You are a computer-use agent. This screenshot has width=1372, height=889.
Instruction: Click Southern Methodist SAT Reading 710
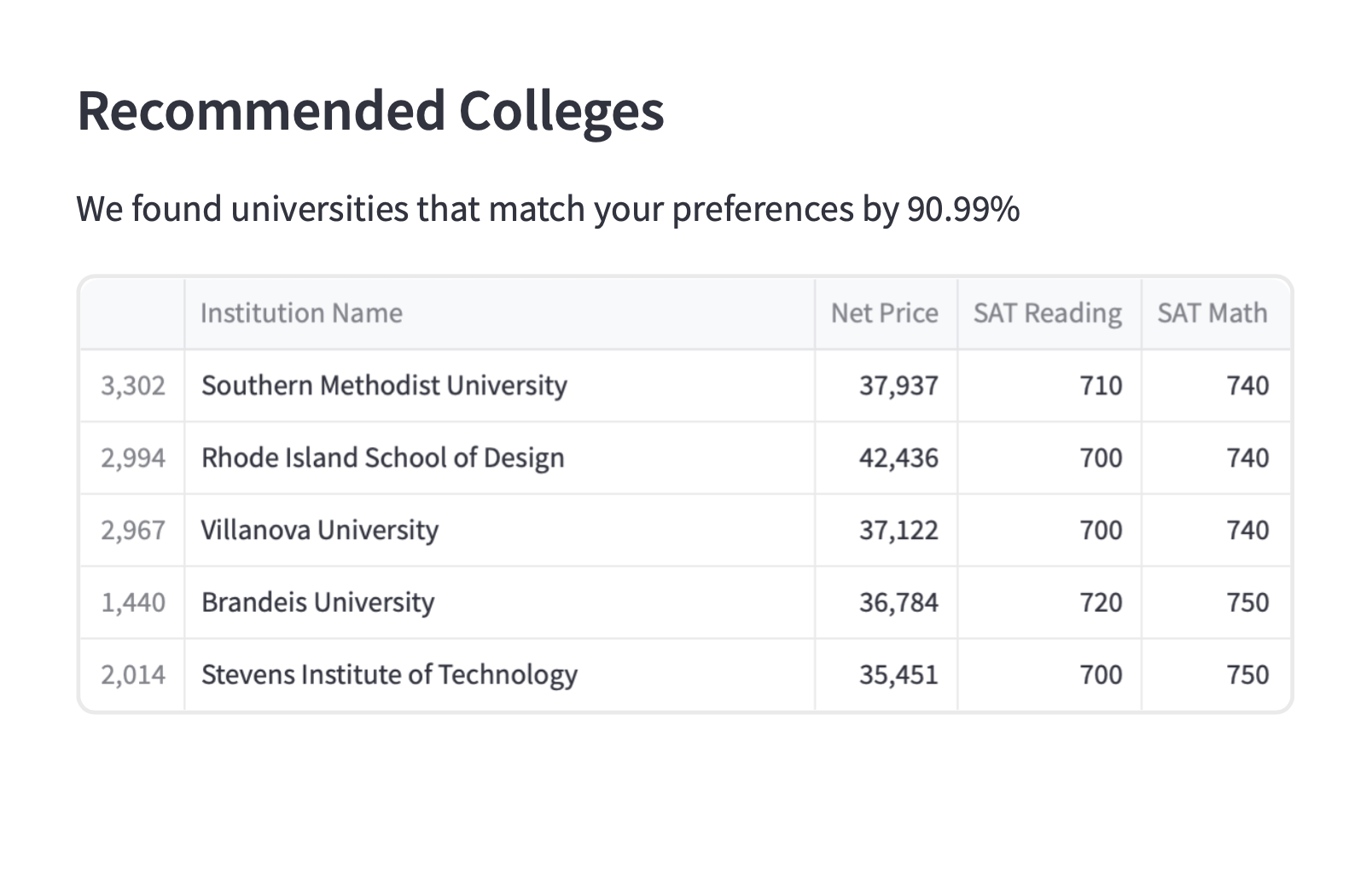coord(1100,386)
